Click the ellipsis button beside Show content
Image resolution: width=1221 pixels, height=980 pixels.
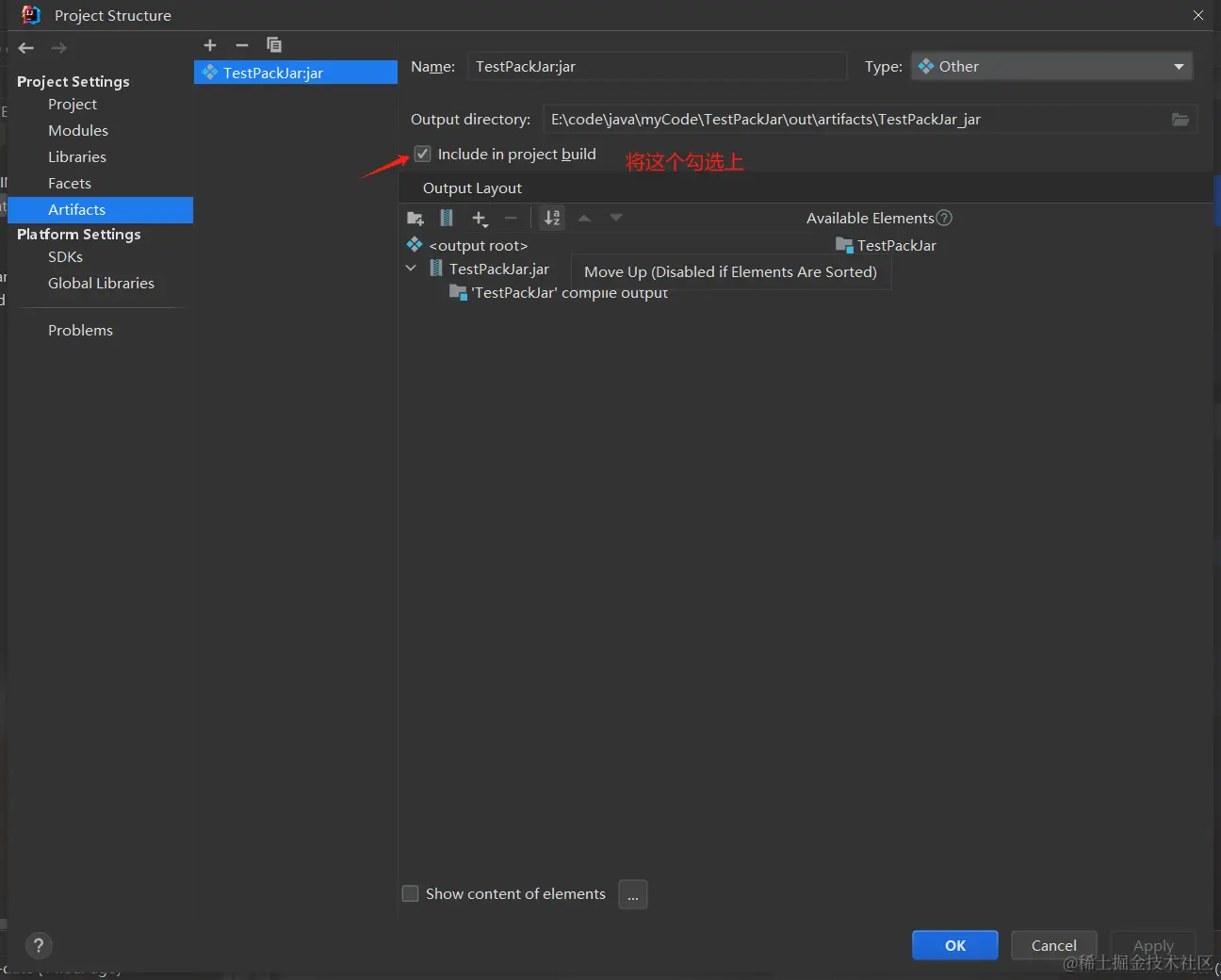(633, 894)
